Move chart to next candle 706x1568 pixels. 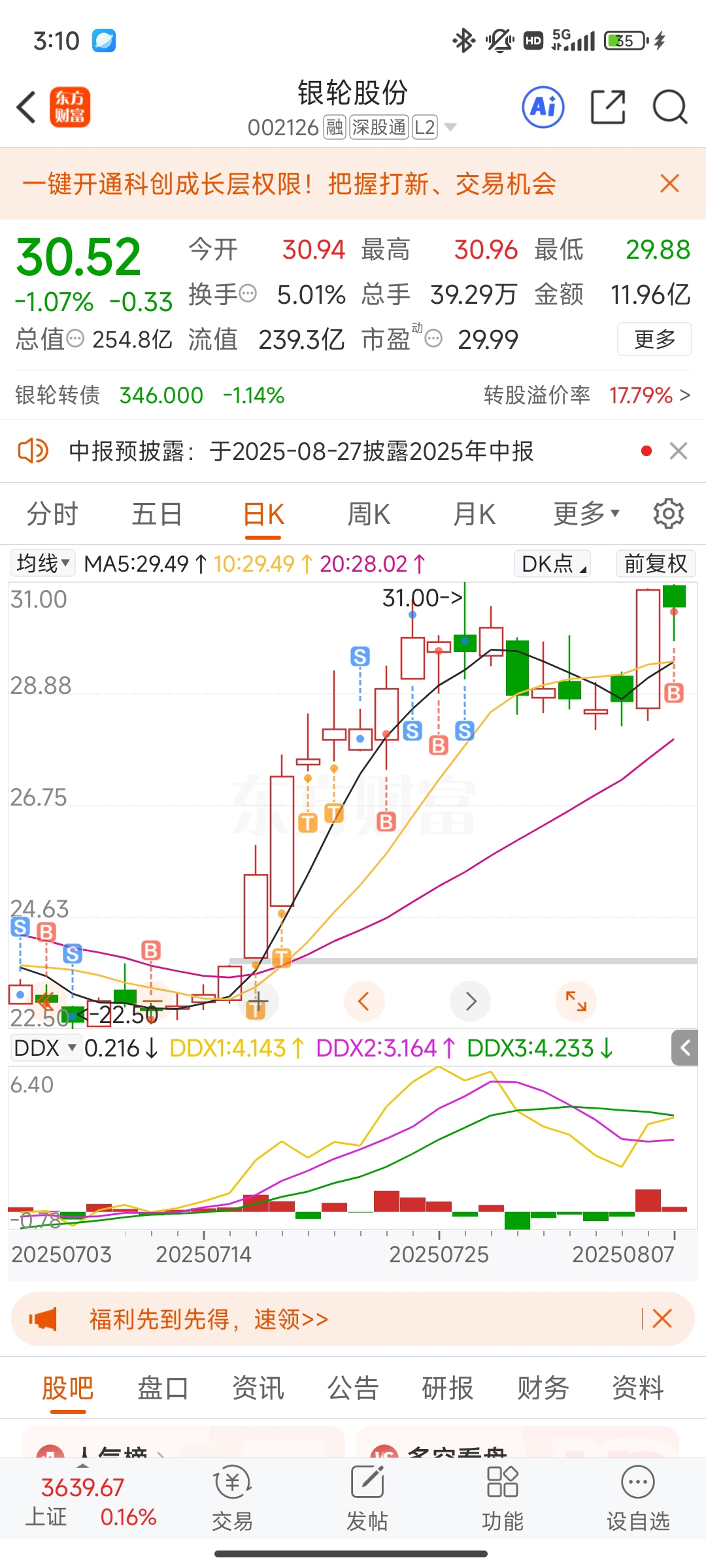(471, 1001)
